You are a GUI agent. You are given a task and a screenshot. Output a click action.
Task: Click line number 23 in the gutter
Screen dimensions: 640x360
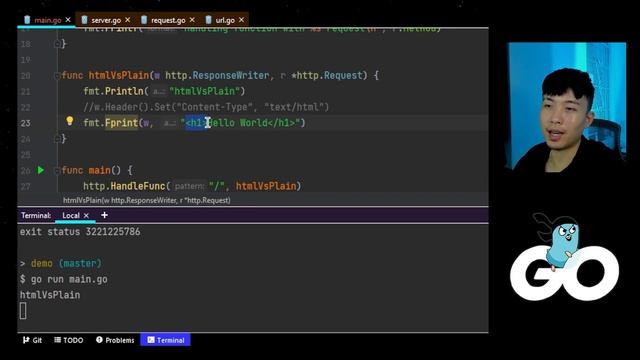click(25, 123)
